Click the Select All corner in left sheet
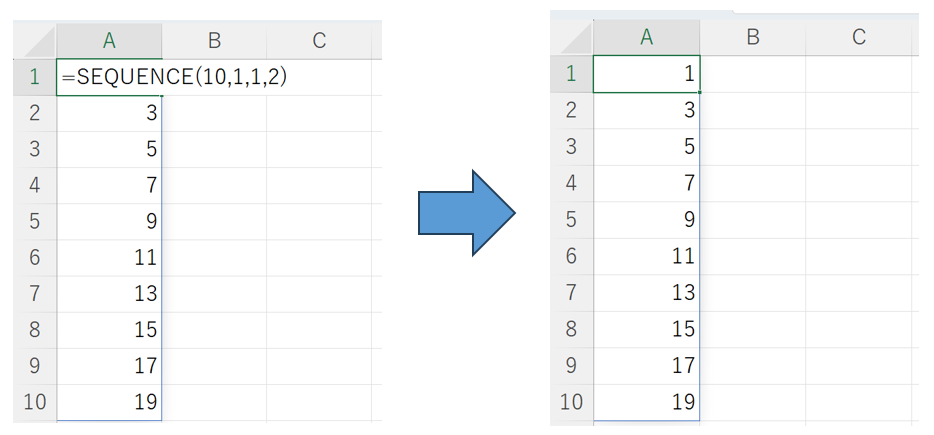This screenshot has width=934, height=435. (x=35, y=41)
